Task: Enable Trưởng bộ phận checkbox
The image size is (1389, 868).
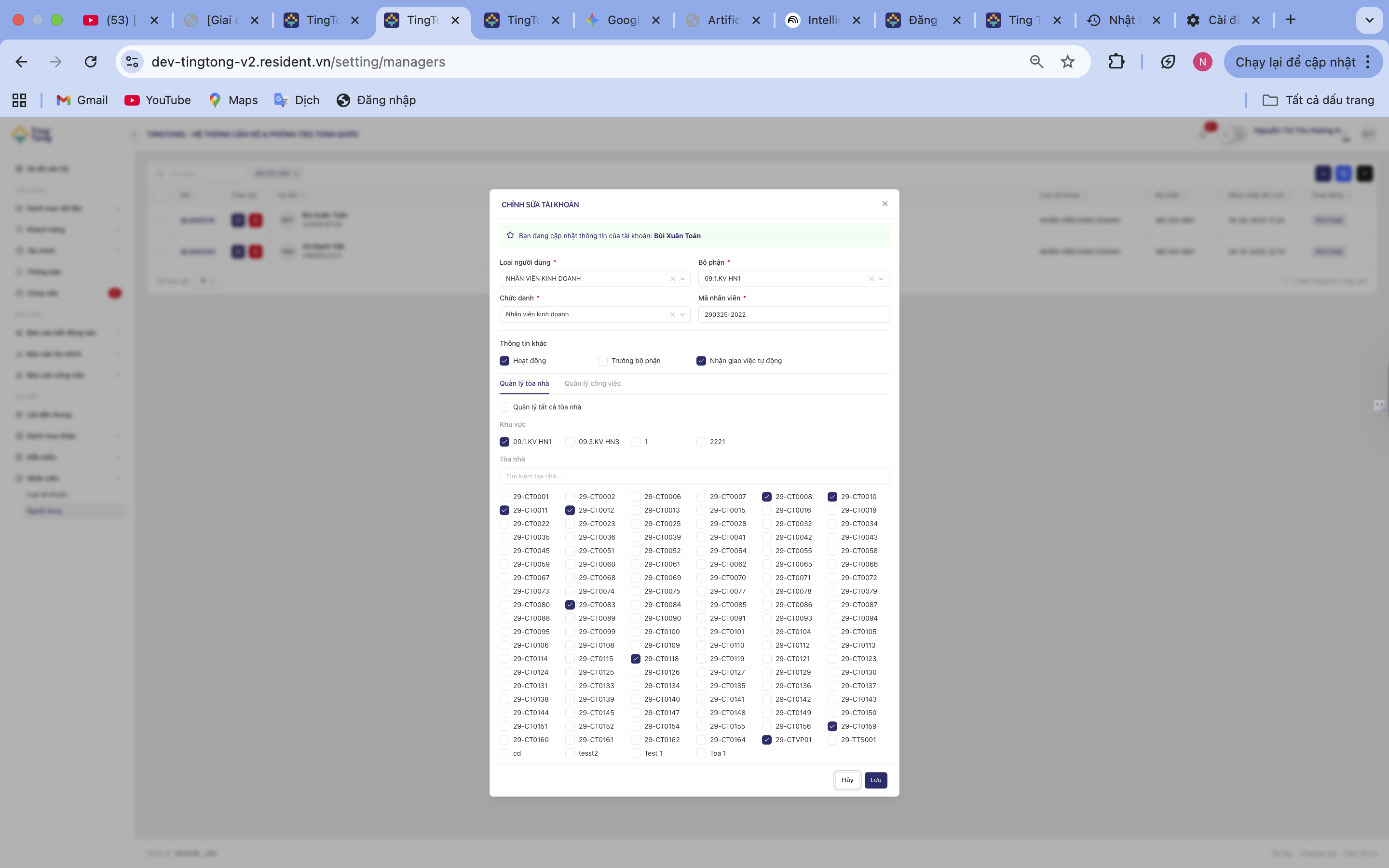Action: 603,361
